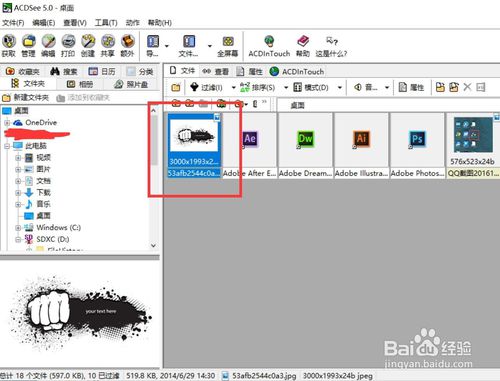The height and width of the screenshot is (381, 500).
Task: Activate the 这是什么? help pointer
Action: pyautogui.click(x=331, y=46)
